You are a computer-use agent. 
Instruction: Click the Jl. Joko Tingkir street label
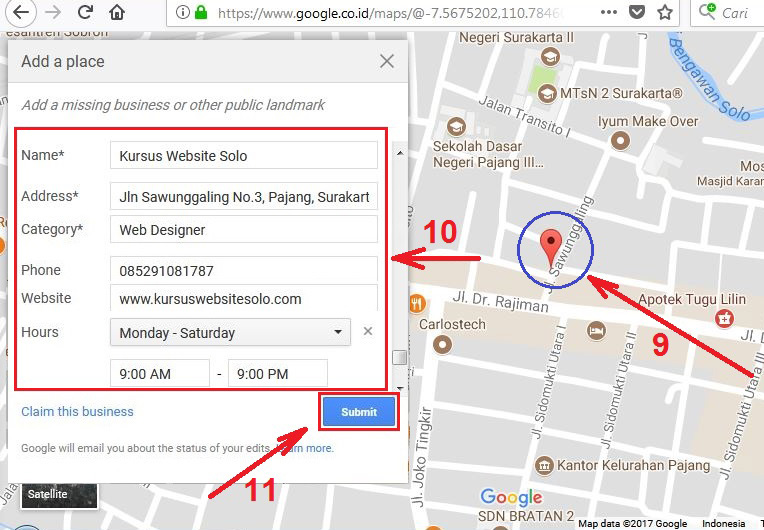(423, 457)
